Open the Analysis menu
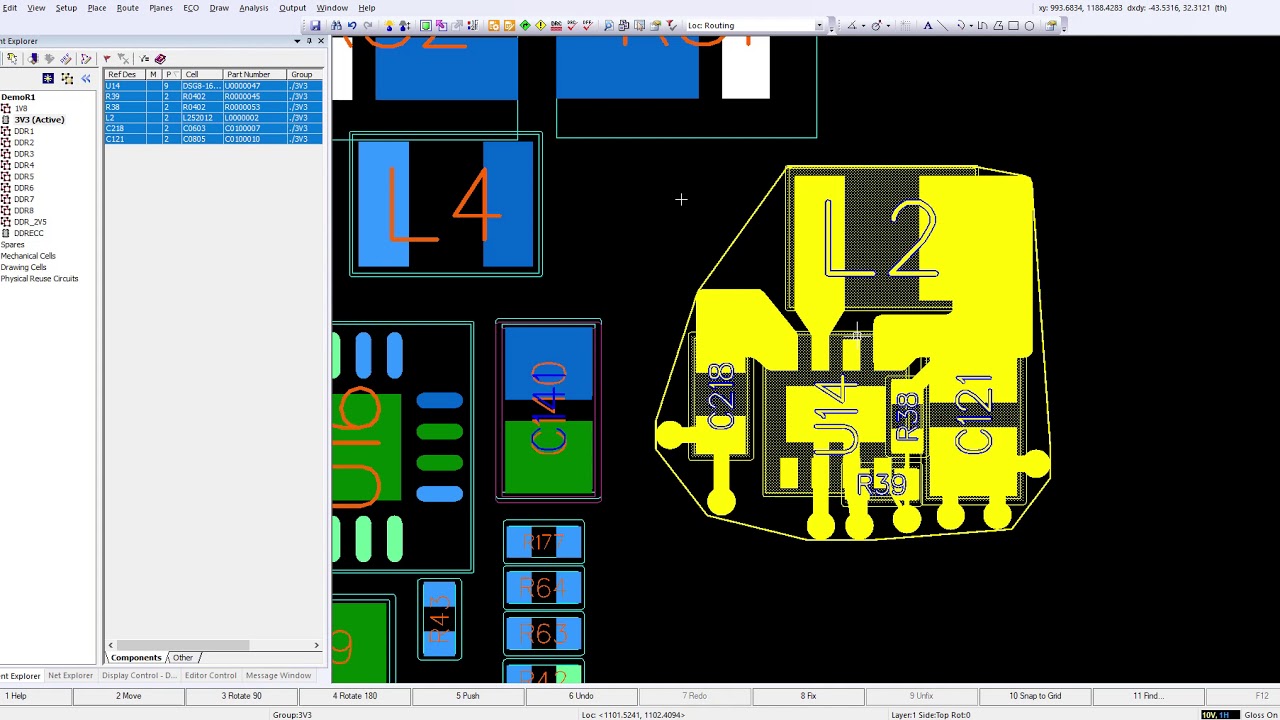The width and height of the screenshot is (1280, 720). pyautogui.click(x=253, y=8)
